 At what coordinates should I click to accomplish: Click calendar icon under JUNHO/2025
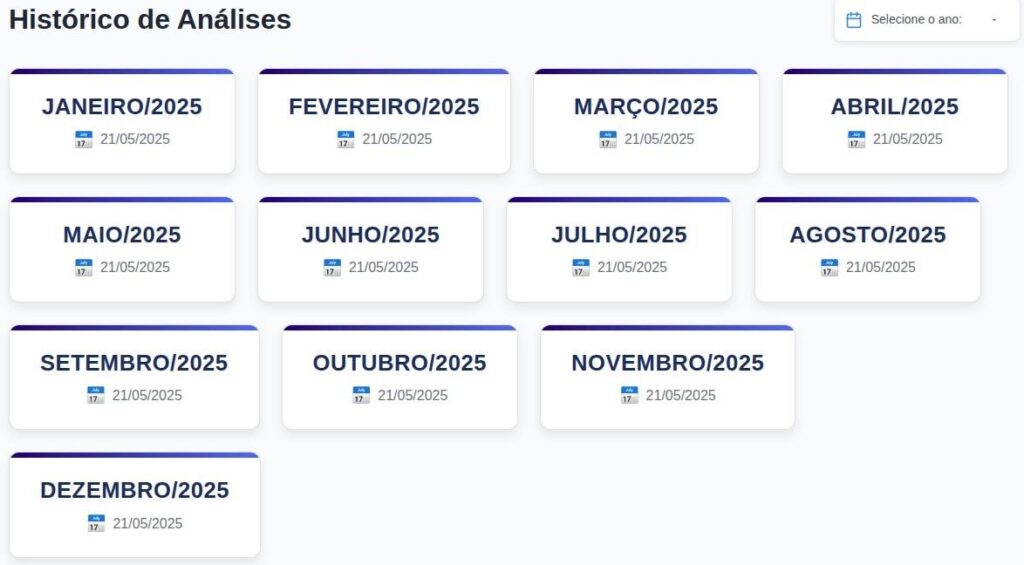332,268
